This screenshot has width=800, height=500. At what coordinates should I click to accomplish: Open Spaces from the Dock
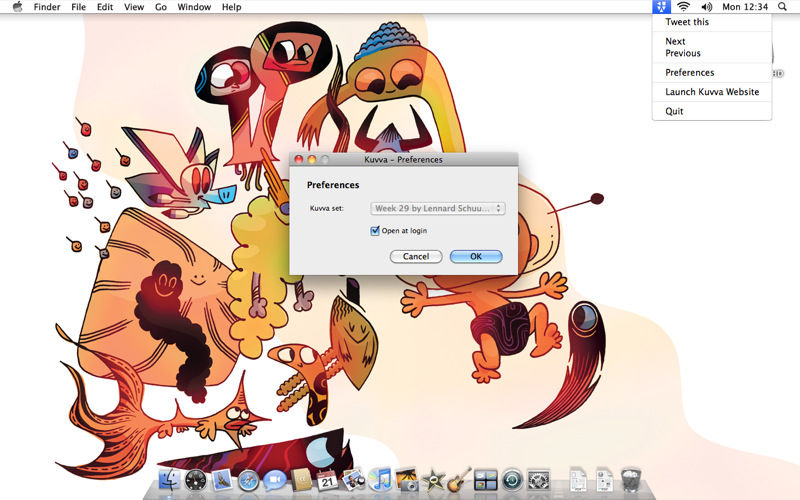[x=486, y=480]
